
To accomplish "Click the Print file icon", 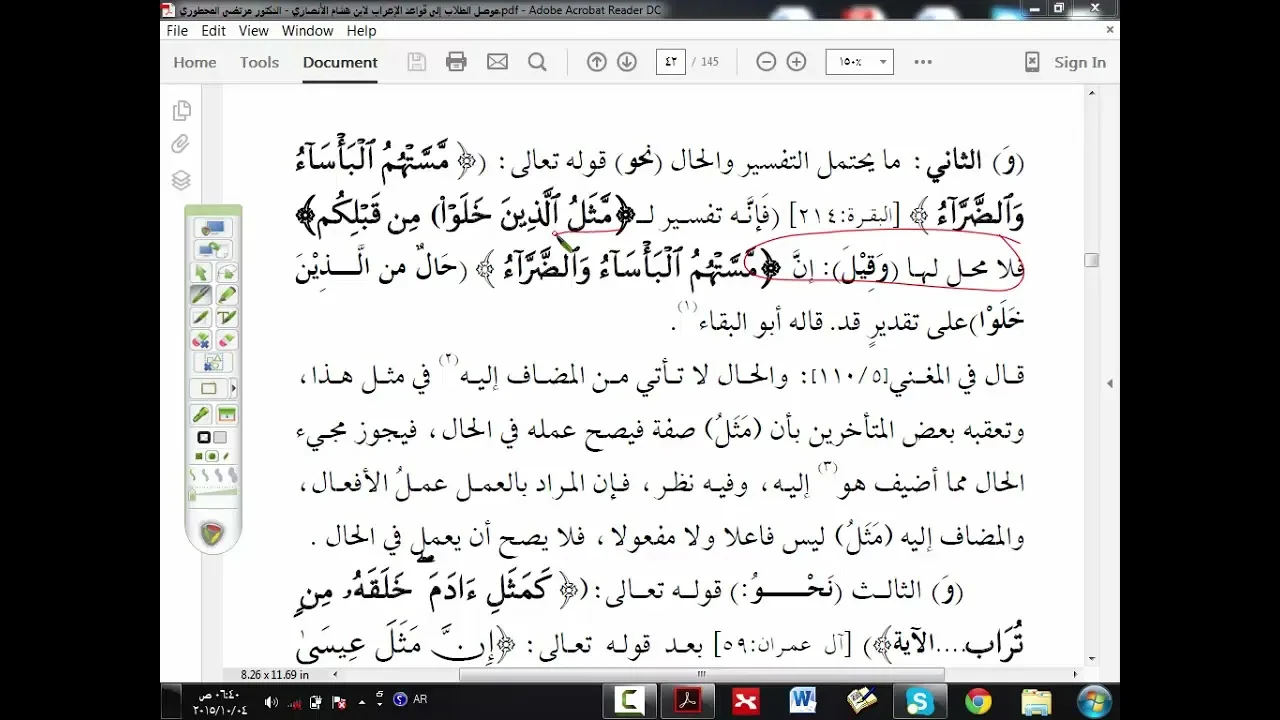I will coord(456,62).
